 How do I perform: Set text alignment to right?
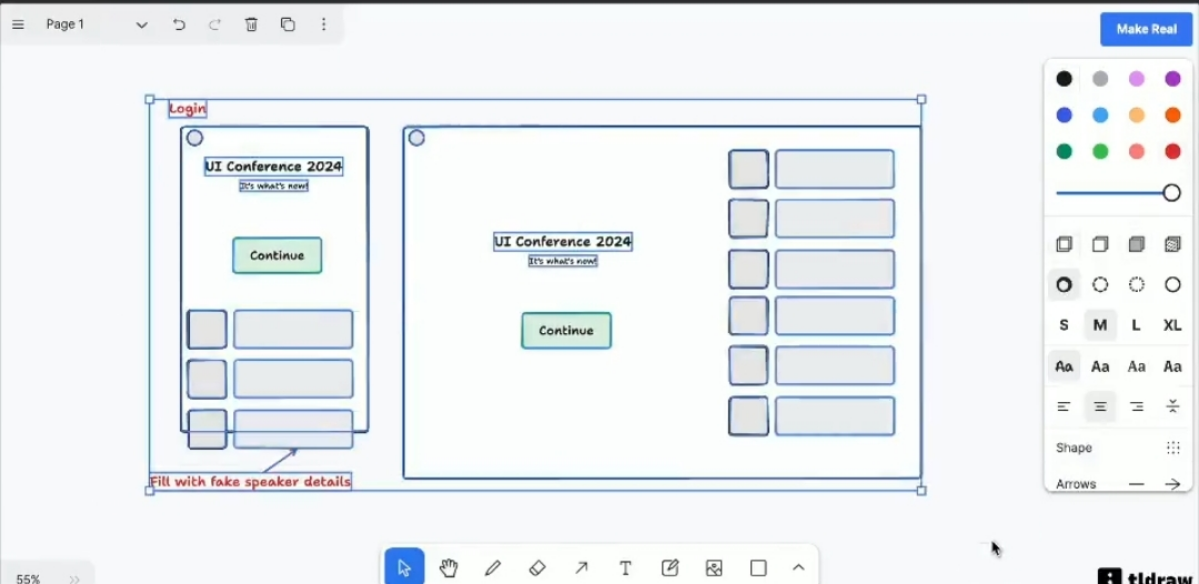coord(1136,406)
